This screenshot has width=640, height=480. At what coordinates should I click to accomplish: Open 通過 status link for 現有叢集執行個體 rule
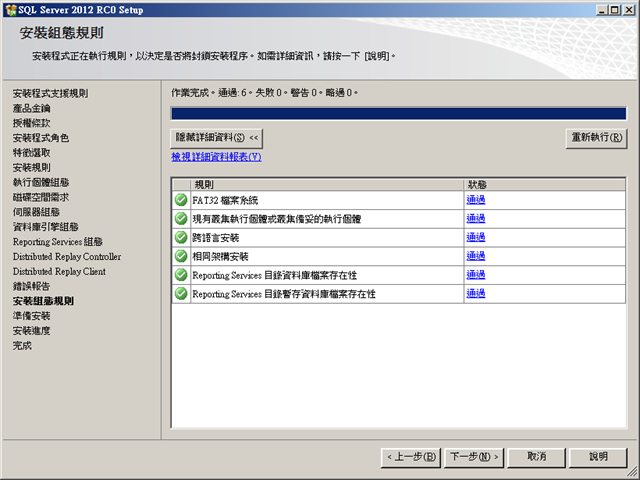tap(476, 218)
